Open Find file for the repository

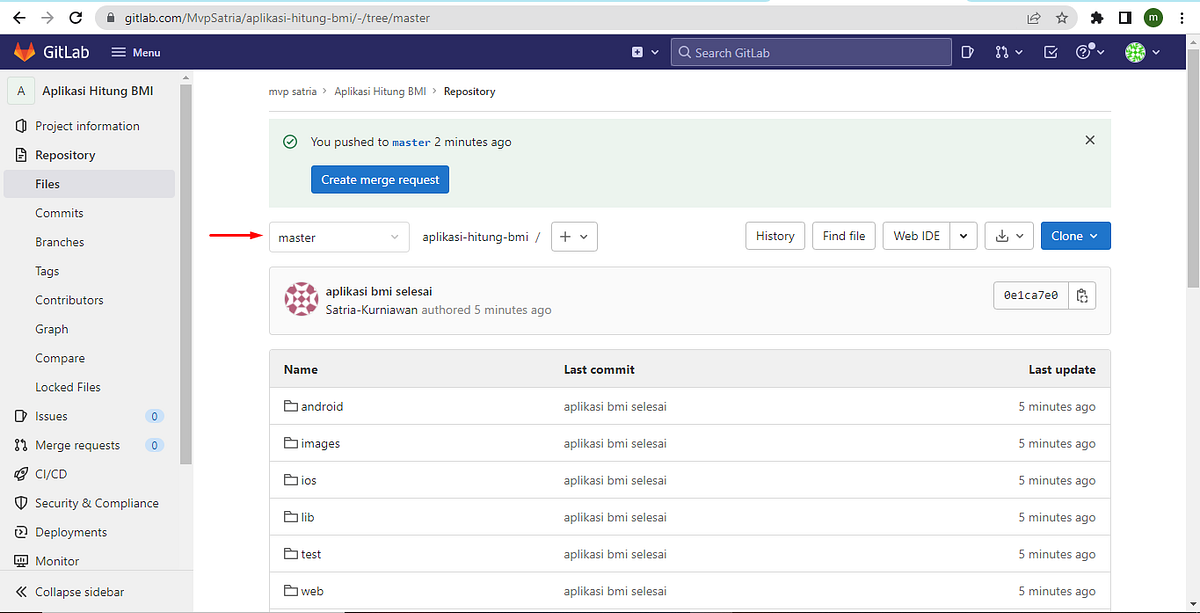(x=843, y=235)
